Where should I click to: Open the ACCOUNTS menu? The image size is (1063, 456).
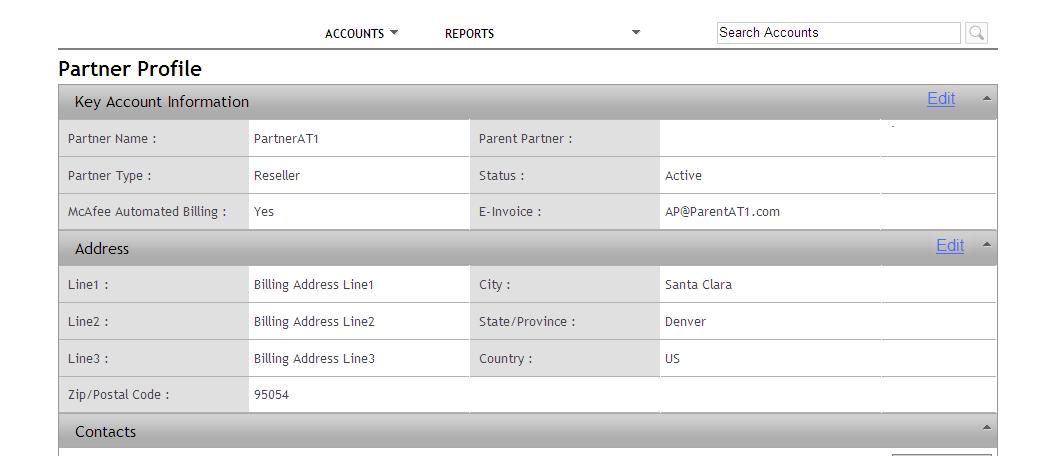click(355, 33)
